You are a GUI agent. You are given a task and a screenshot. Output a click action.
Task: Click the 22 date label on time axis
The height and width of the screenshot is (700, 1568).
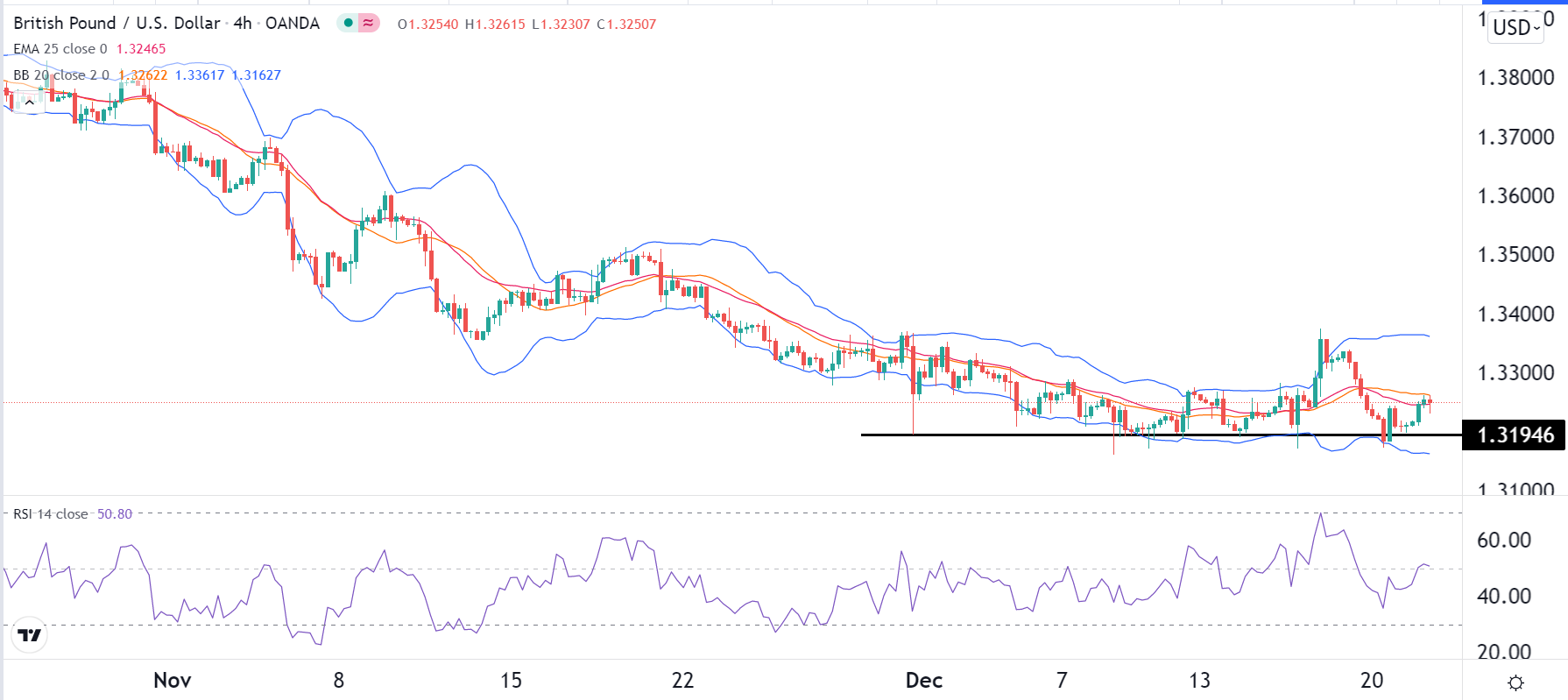[x=682, y=681]
